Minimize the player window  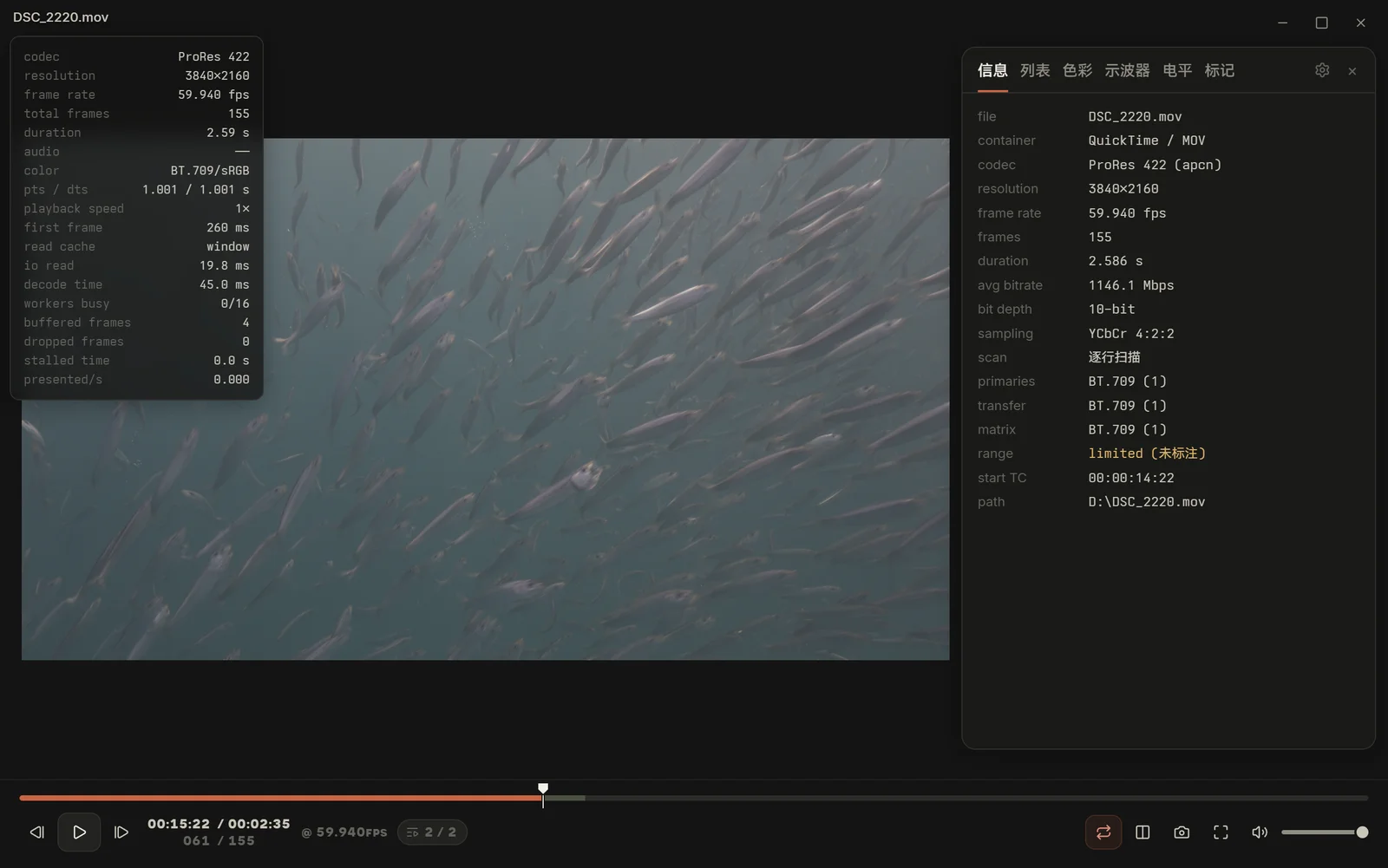coord(1283,23)
